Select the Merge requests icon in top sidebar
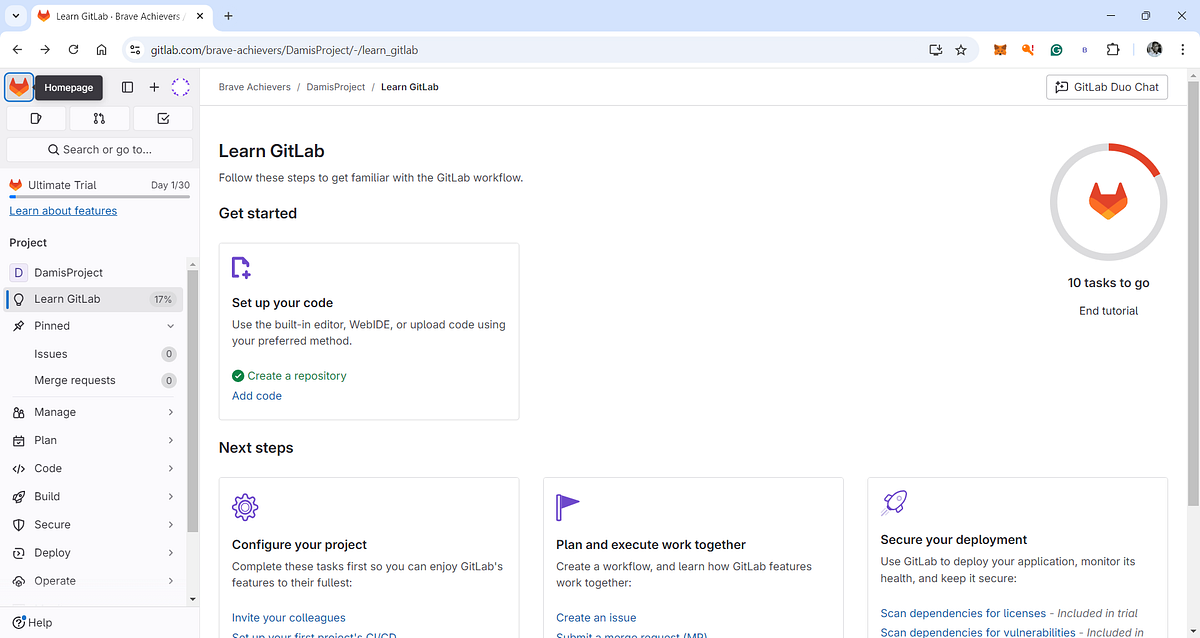This screenshot has height=638, width=1200. point(99,118)
